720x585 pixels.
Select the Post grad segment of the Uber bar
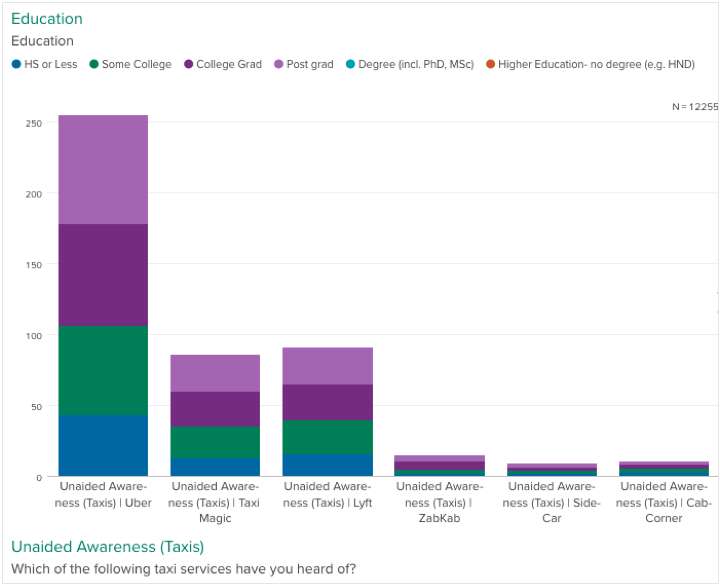(103, 169)
